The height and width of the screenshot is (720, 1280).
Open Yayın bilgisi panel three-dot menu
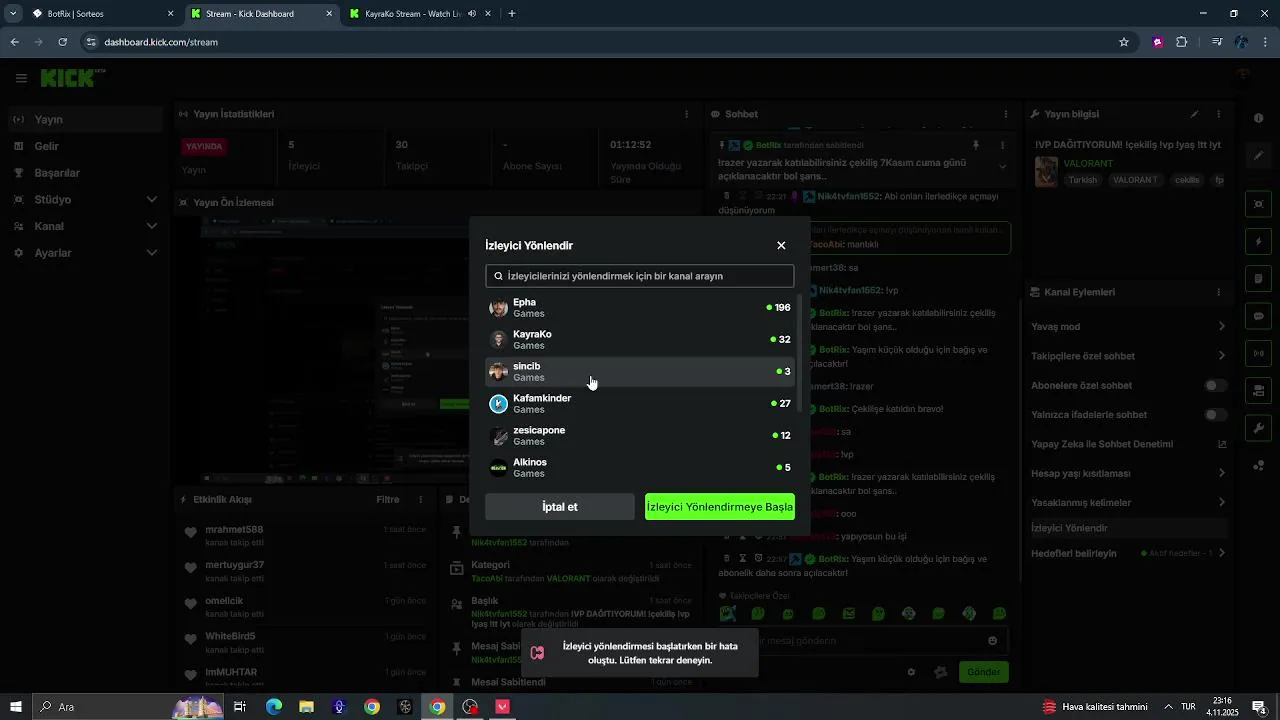point(1218,114)
